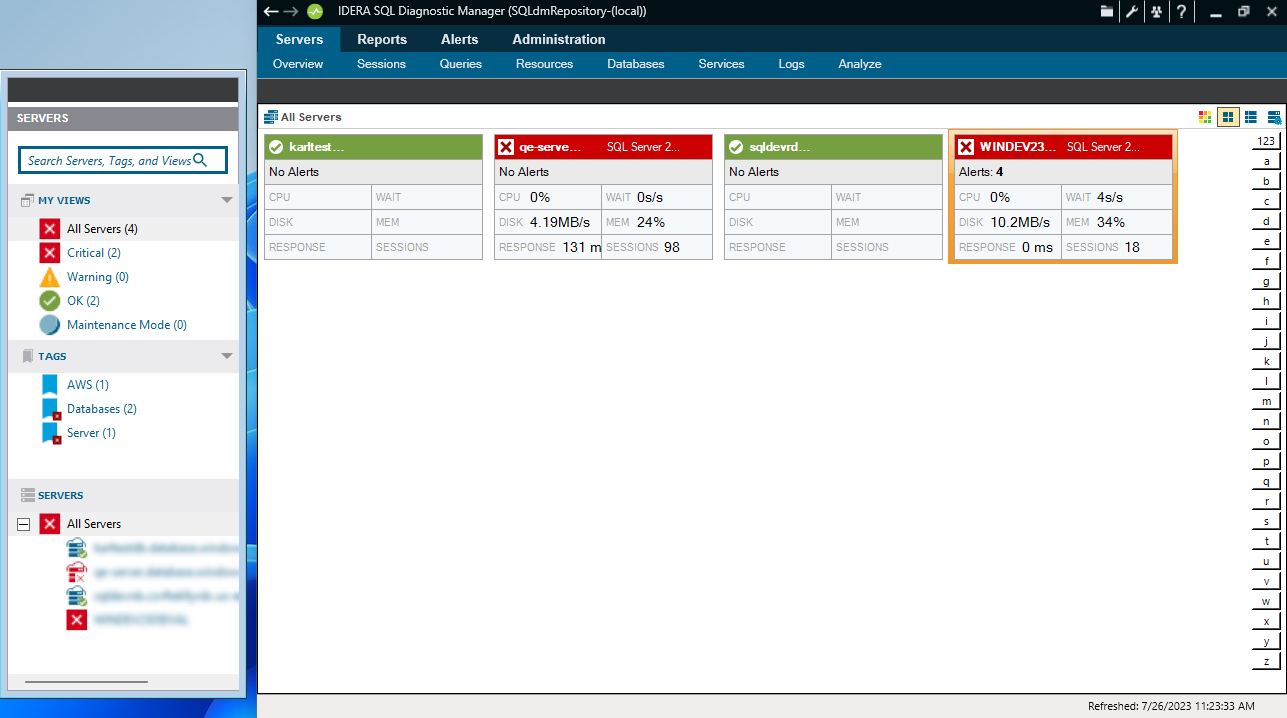The image size is (1287, 718).
Task: Click the green activity pulse icon
Action: tap(316, 12)
